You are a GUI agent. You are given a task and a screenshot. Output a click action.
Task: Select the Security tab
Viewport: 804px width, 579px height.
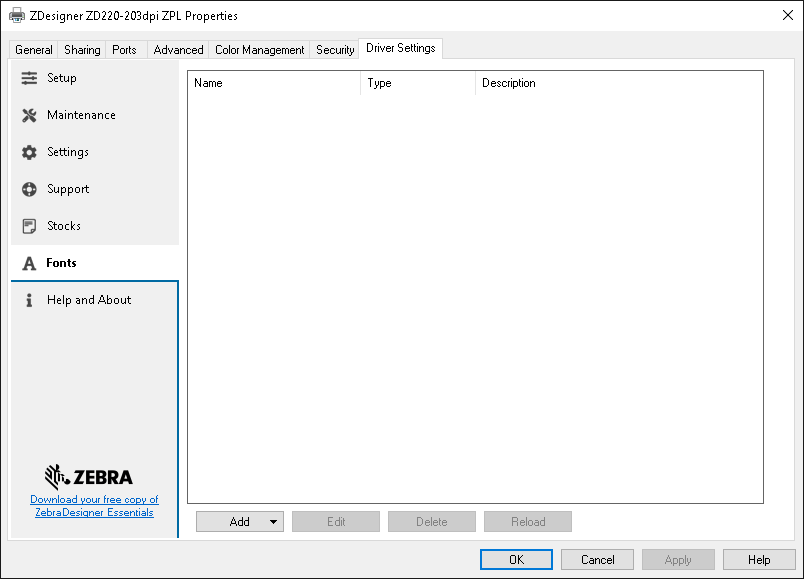tap(334, 48)
